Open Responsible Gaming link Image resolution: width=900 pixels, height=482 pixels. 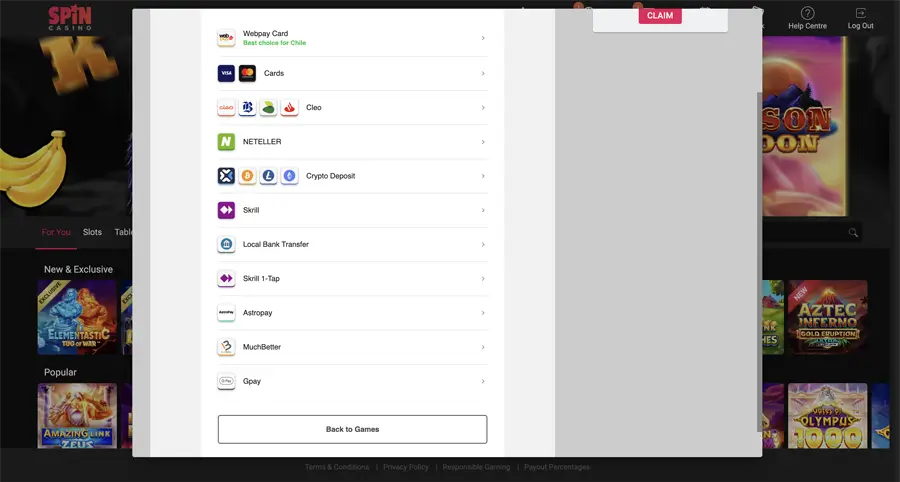coord(476,467)
